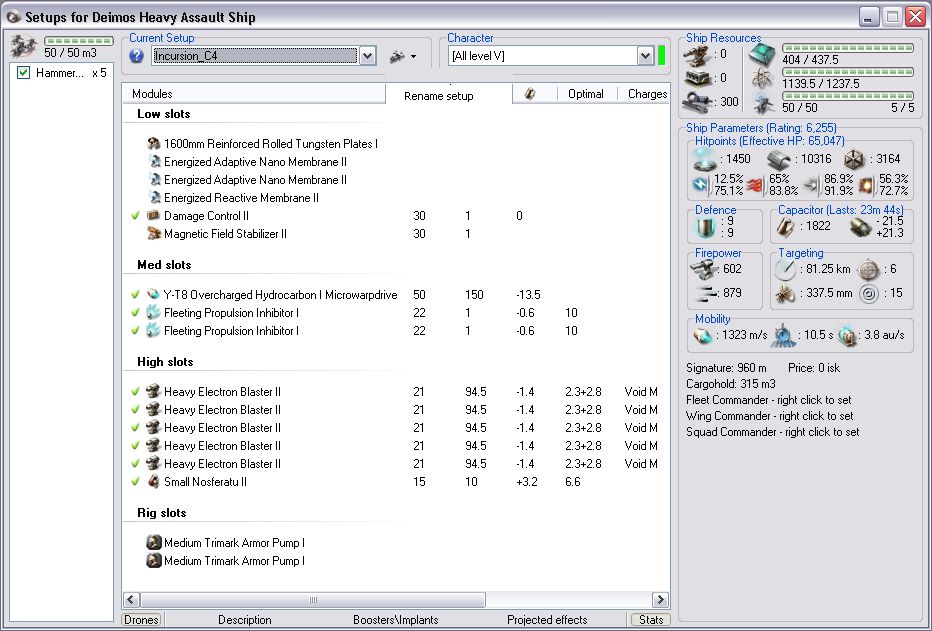Viewport: 932px width, 631px height.
Task: Click the Magnetic Field Stabilizer II icon
Action: 154,234
